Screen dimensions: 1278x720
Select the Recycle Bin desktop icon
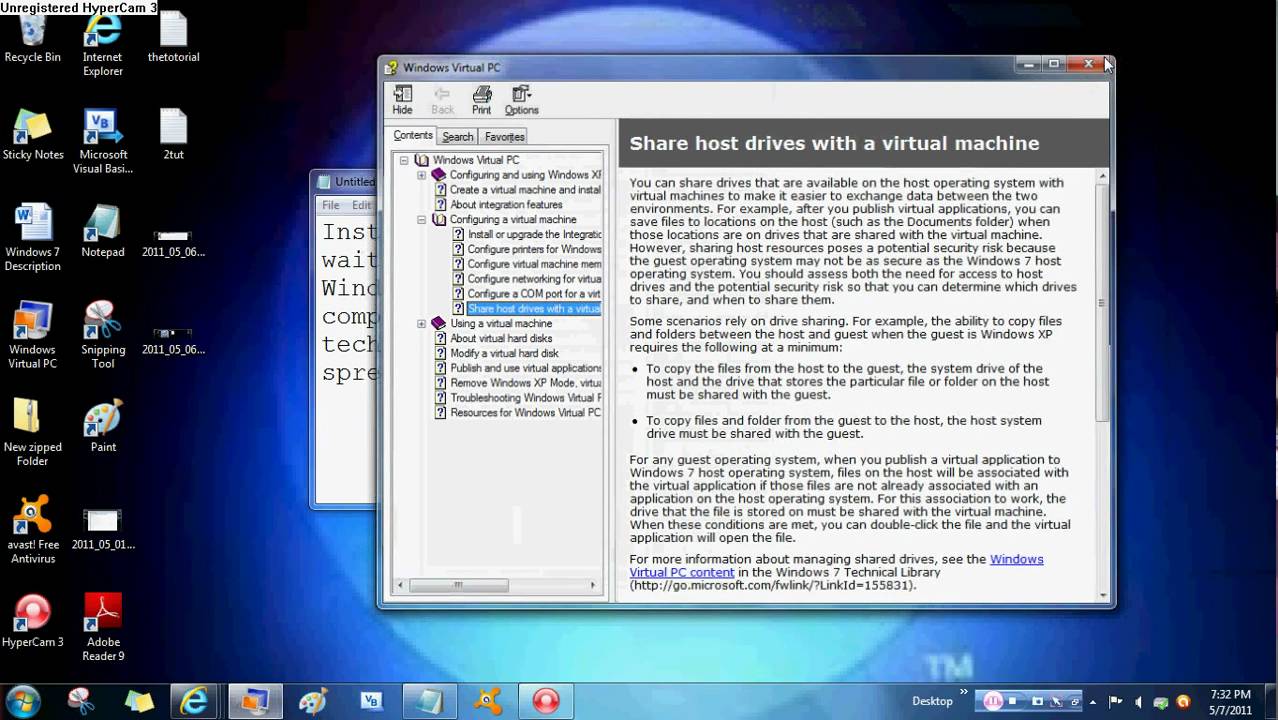32,38
